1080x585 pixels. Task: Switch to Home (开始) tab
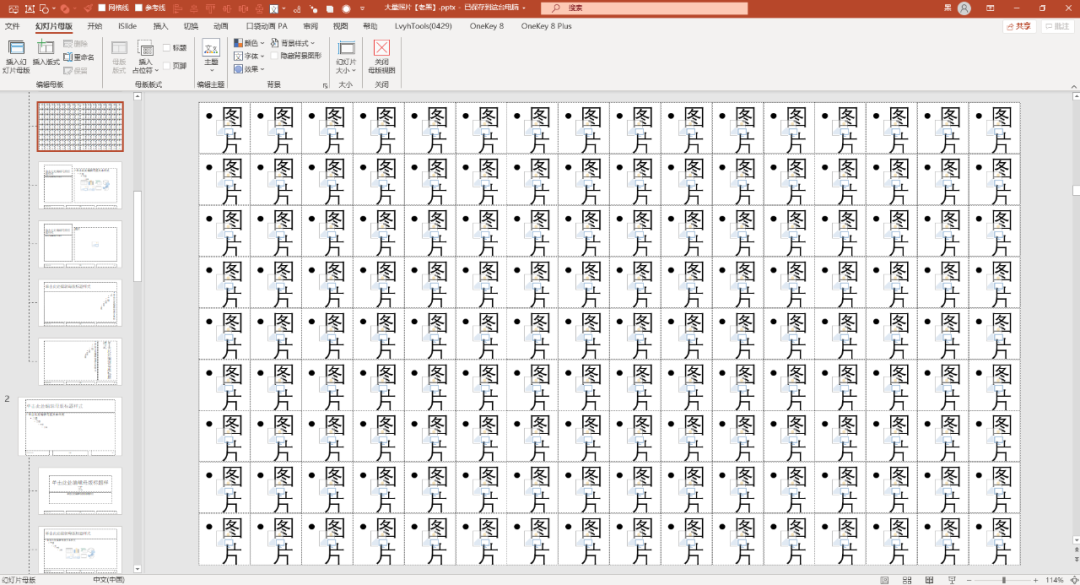coord(94,26)
